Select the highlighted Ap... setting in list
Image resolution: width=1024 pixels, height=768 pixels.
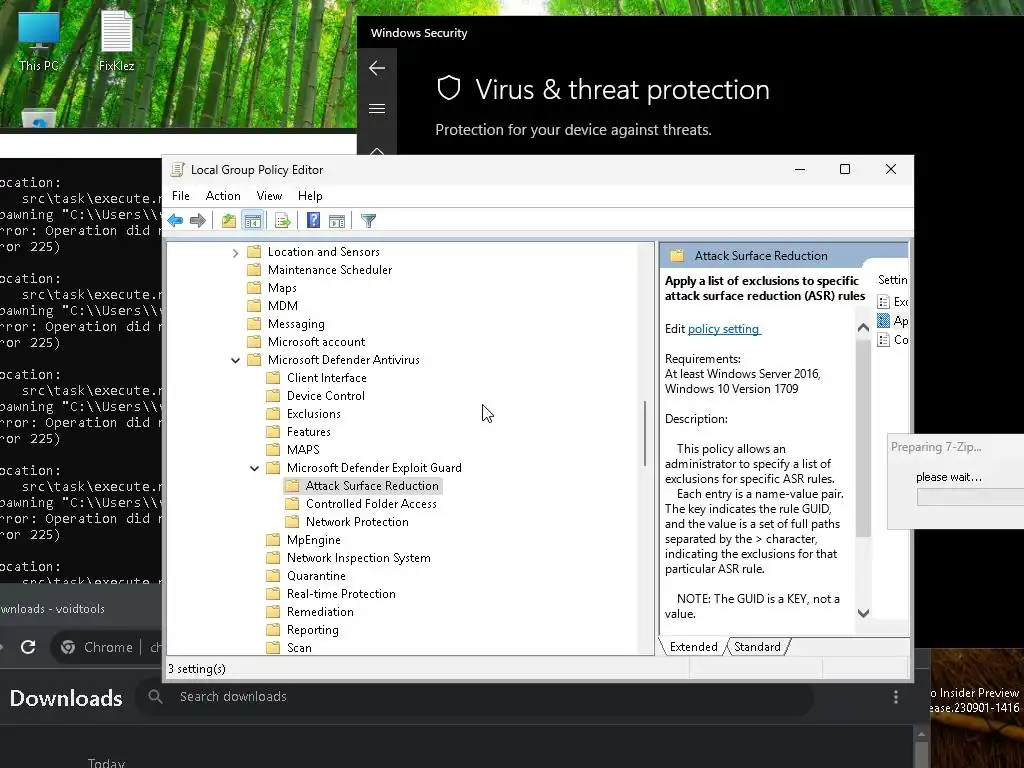tap(893, 321)
